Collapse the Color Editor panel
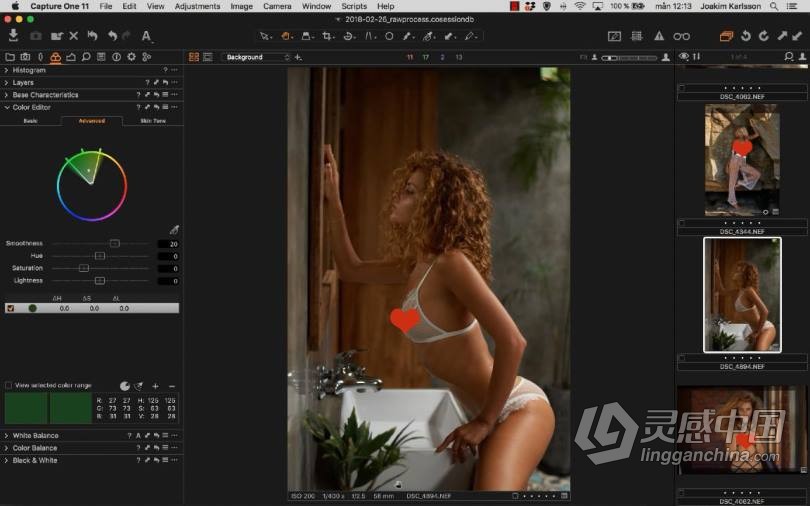This screenshot has height=506, width=810. [x=6, y=107]
